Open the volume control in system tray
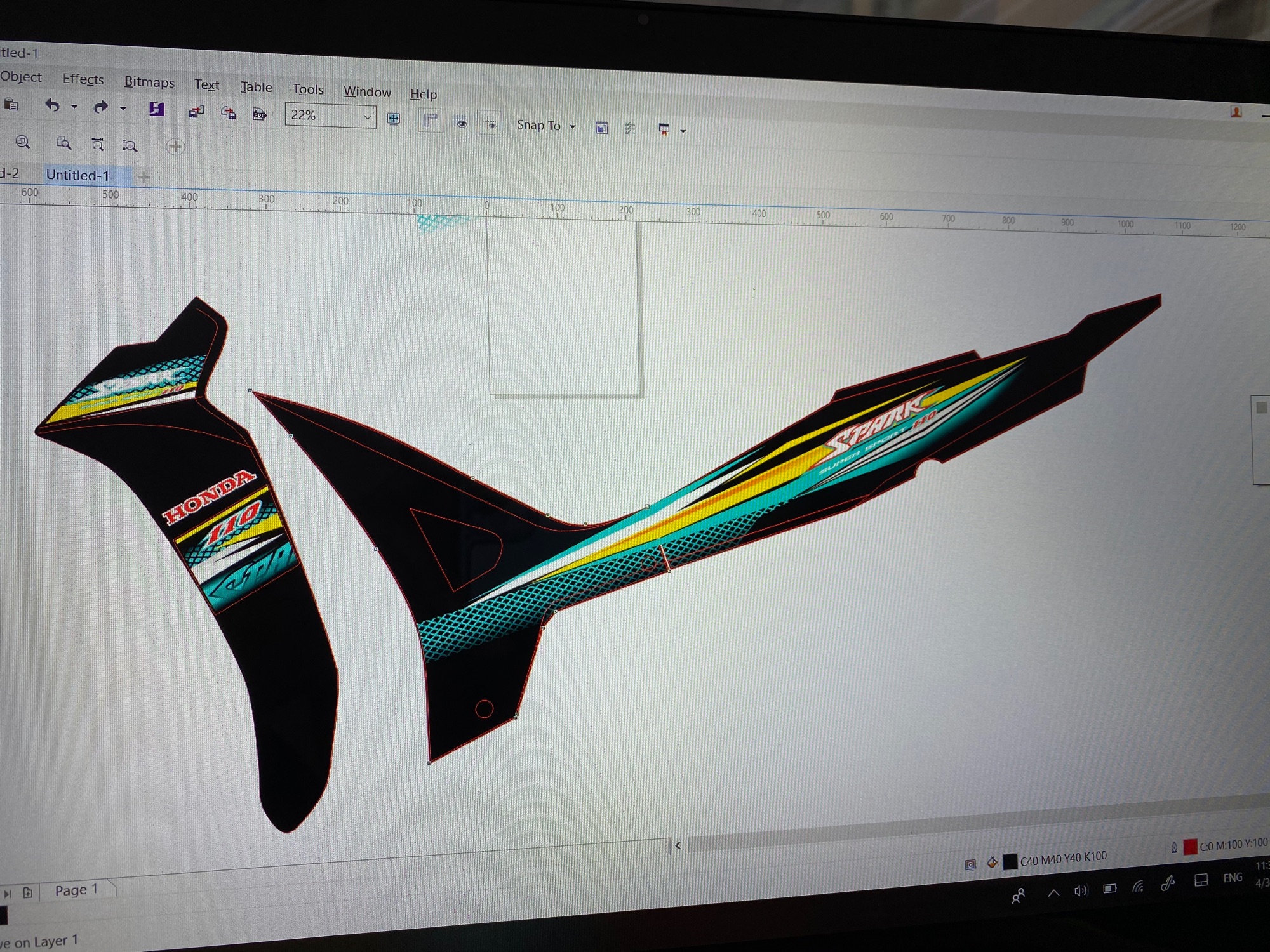This screenshot has height=952, width=1270. 1080,891
